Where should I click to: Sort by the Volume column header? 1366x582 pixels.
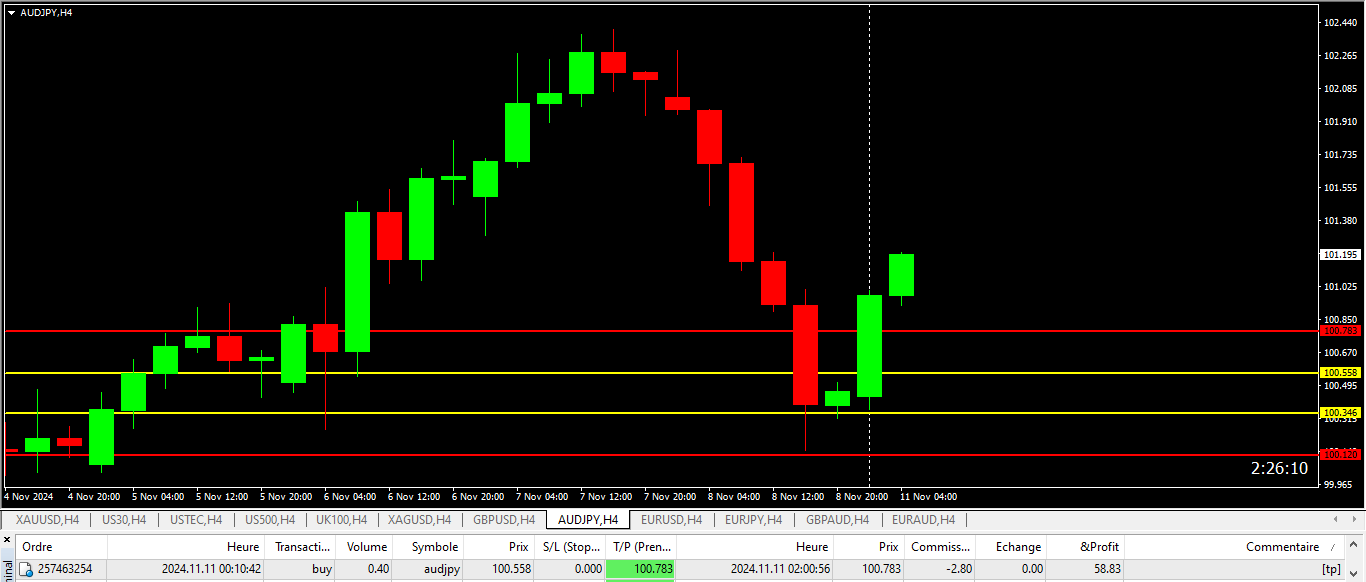point(363,547)
